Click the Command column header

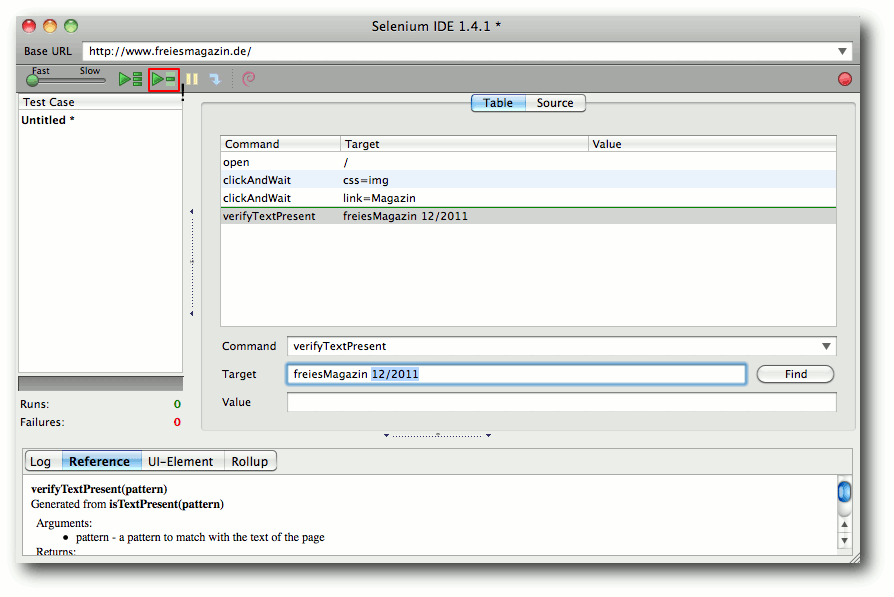coord(281,144)
